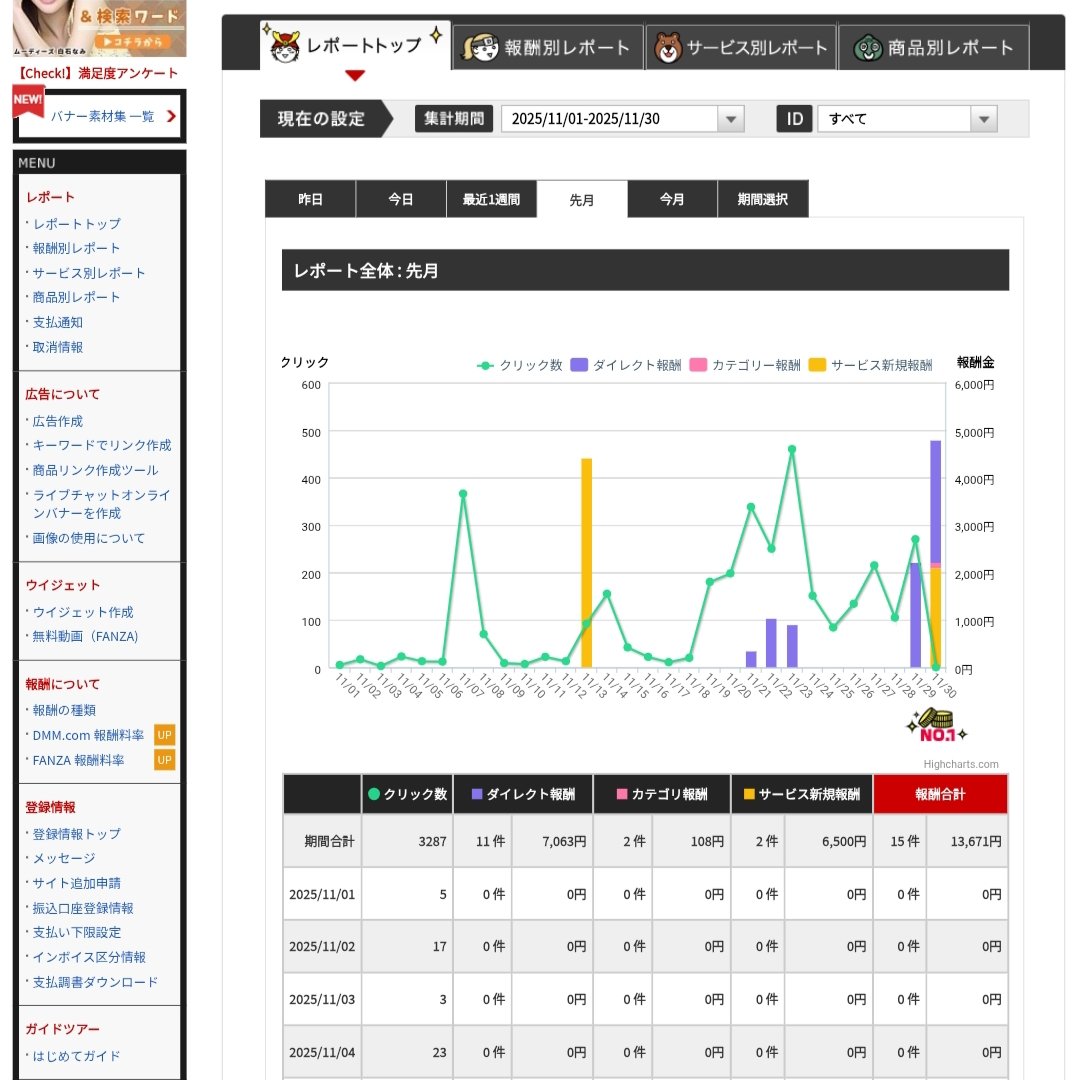Viewport: 1080px width, 1080px height.
Task: Select the 今月 period tab
Action: point(672,199)
